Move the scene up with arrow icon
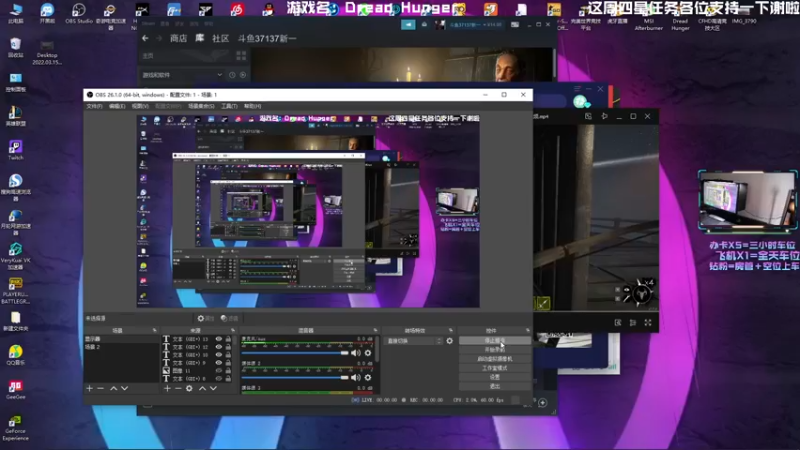The image size is (800, 450). coord(113,389)
